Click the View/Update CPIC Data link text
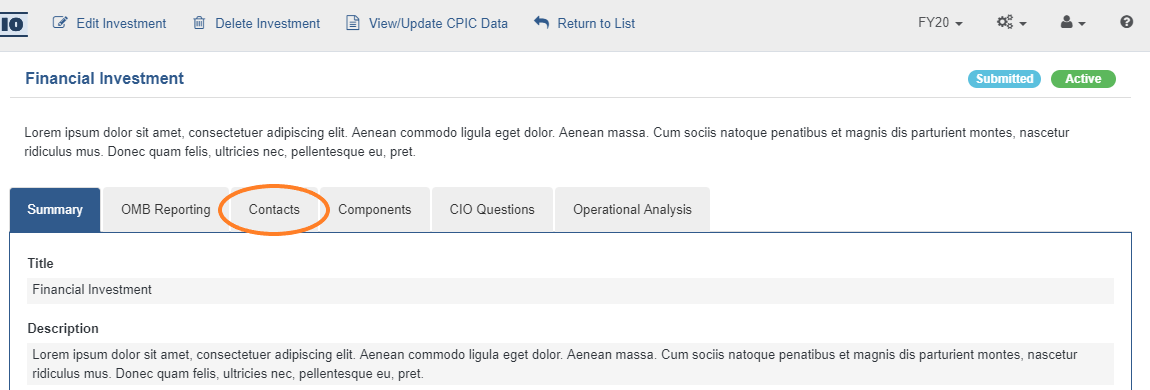Screen dimensions: 1150x390 (x=439, y=23)
